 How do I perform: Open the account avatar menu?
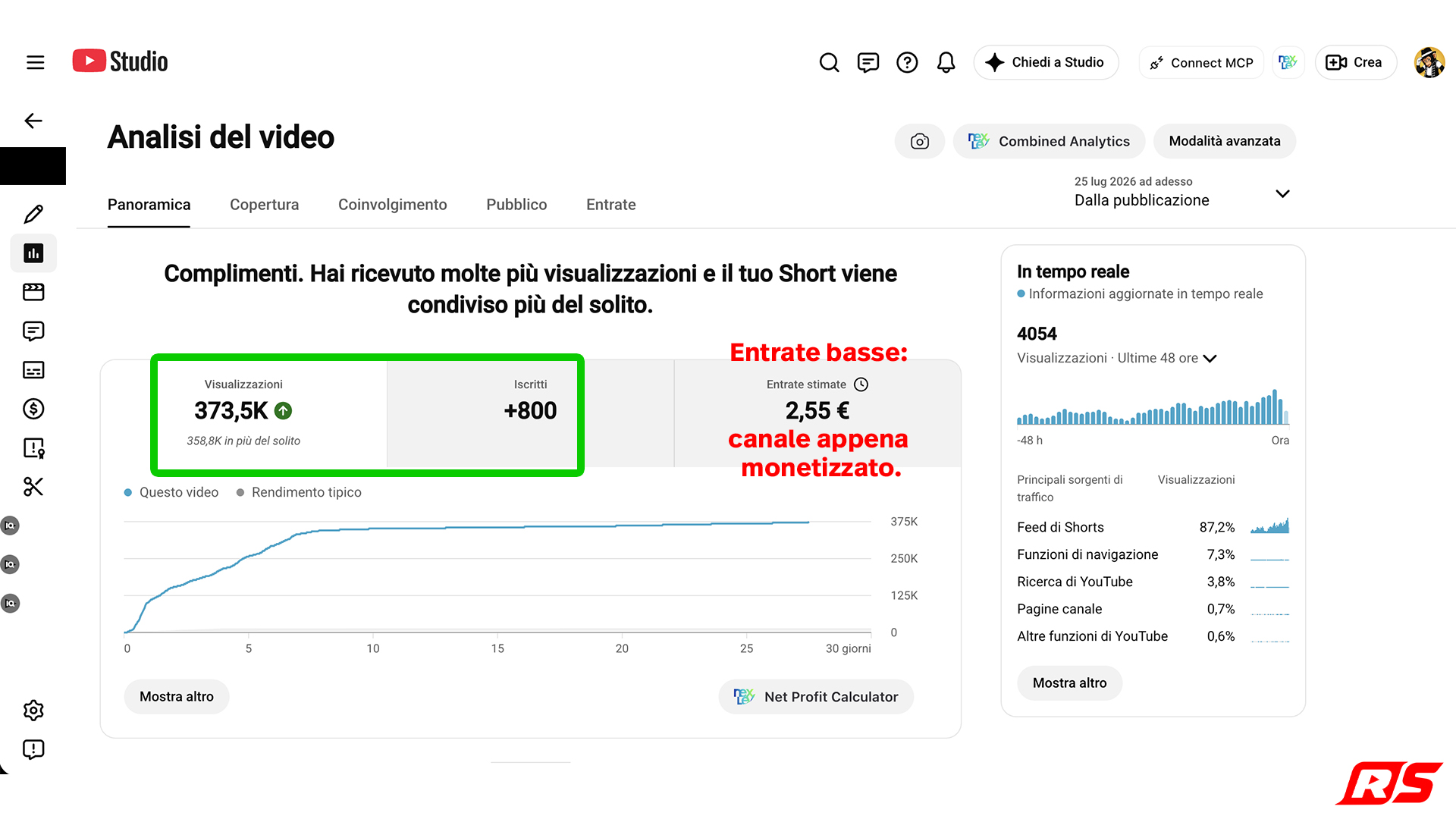pos(1429,62)
